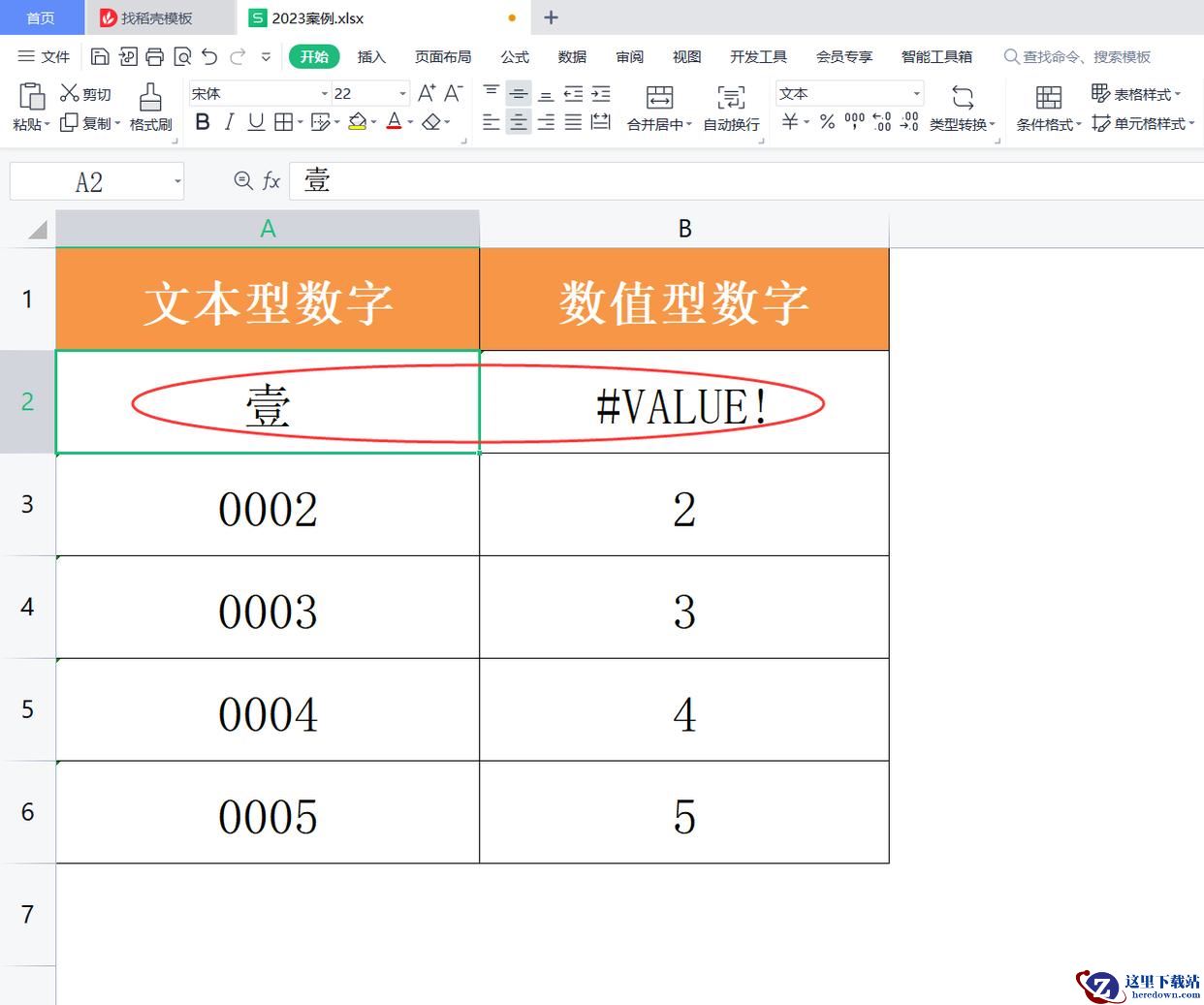Image resolution: width=1204 pixels, height=1005 pixels.
Task: Open the 审阅 Review tab
Action: click(x=629, y=57)
